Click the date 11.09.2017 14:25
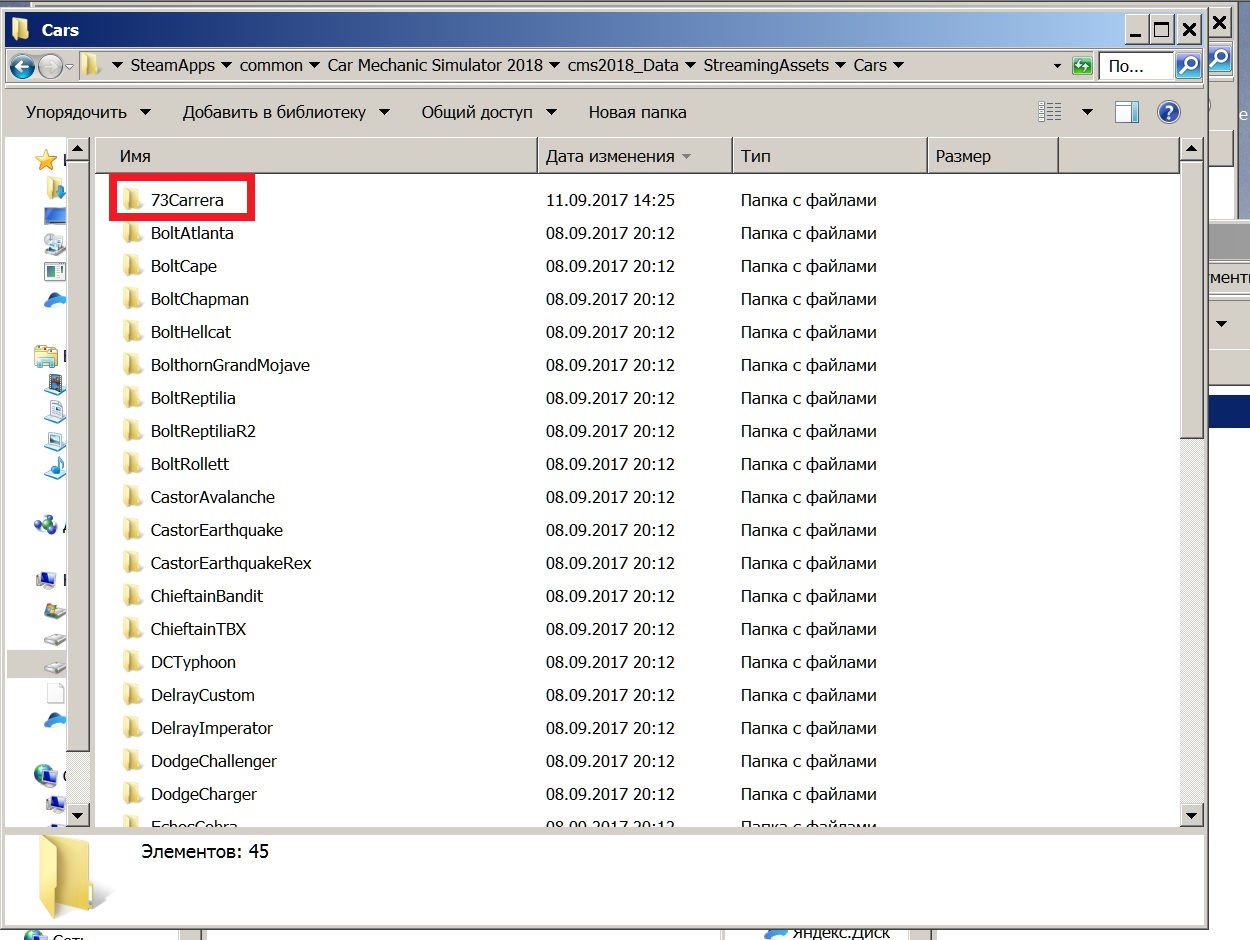1250x940 pixels. pyautogui.click(x=610, y=200)
